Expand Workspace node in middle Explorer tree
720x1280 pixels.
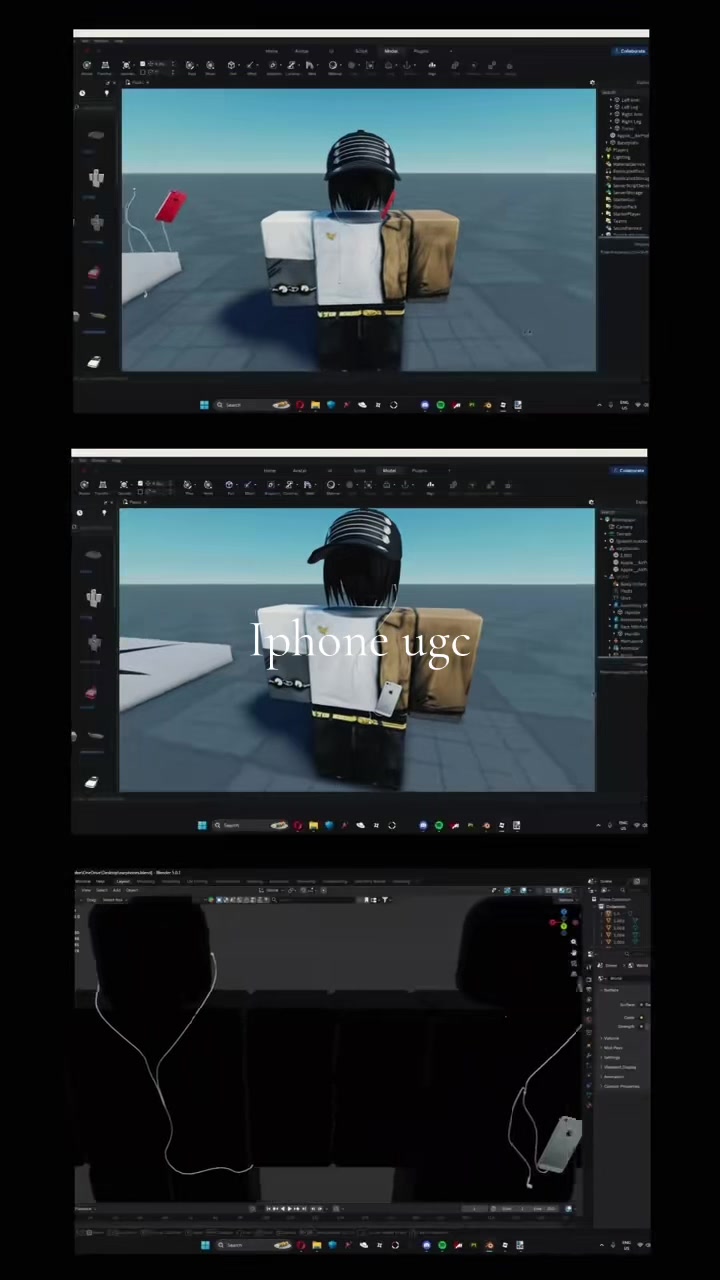[601, 519]
